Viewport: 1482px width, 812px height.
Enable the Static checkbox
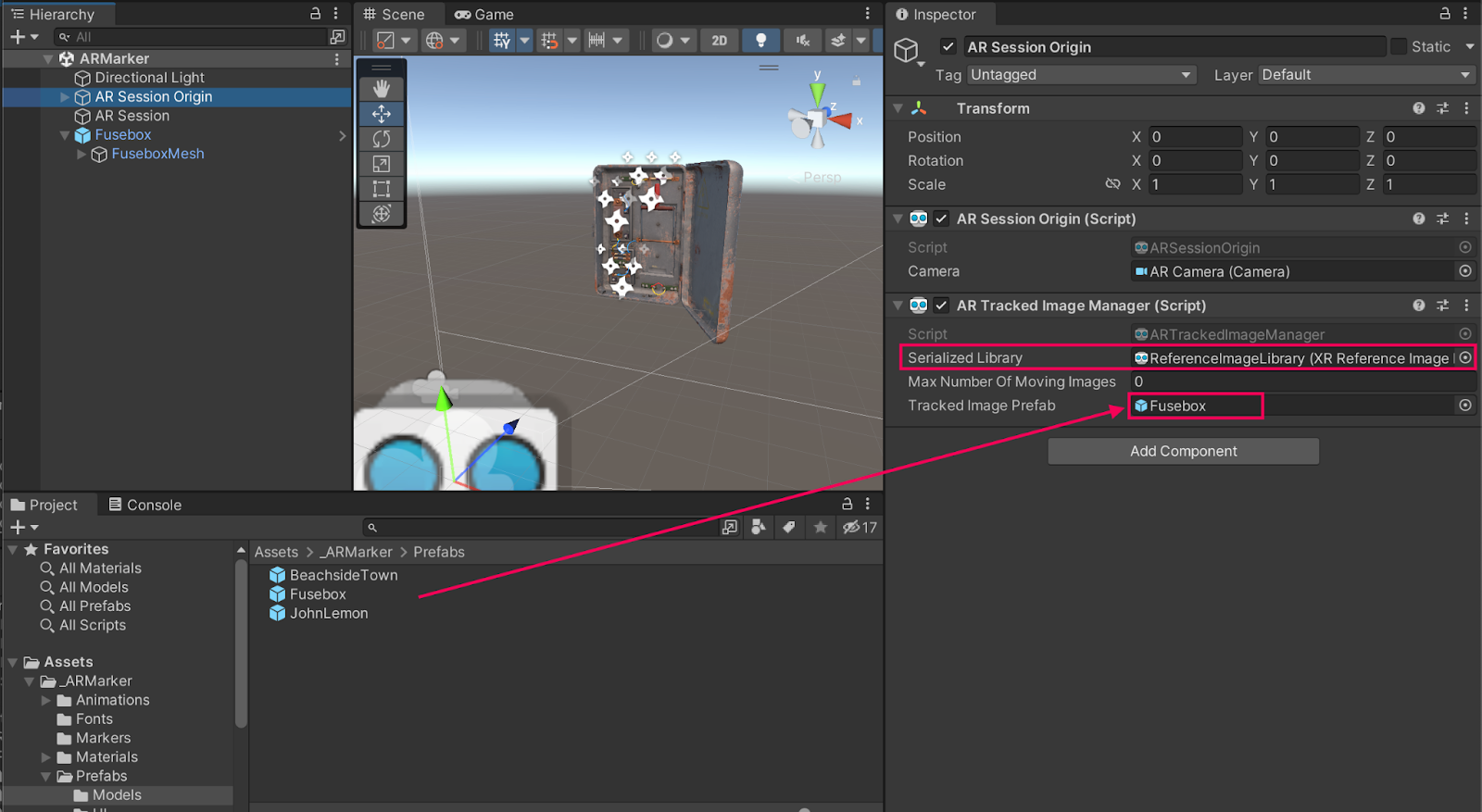click(1399, 47)
